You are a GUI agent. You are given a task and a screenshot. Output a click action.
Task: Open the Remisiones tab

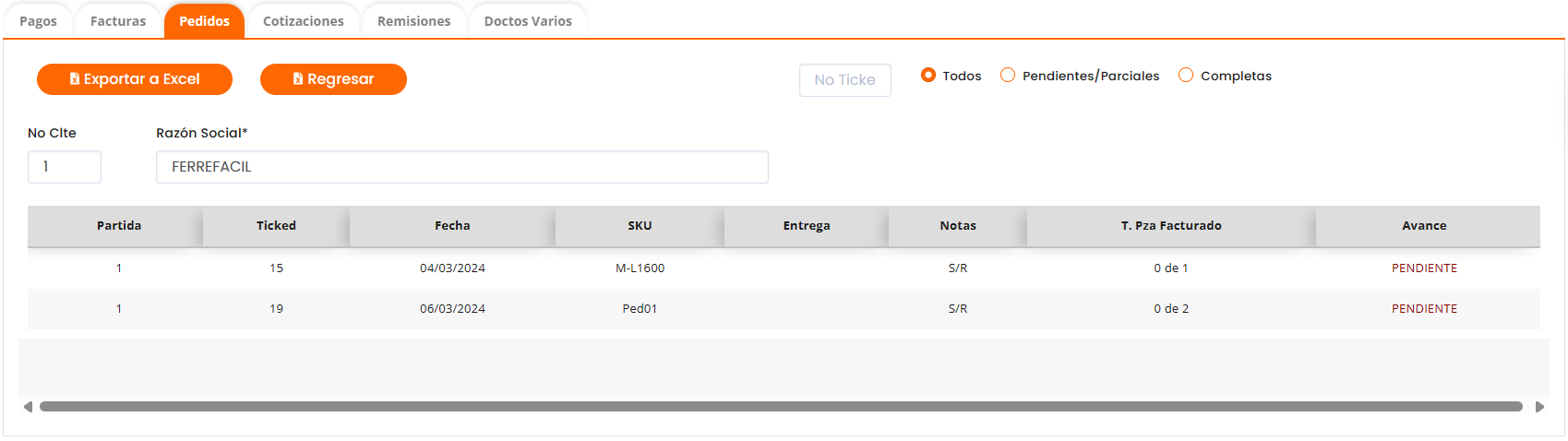point(413,21)
